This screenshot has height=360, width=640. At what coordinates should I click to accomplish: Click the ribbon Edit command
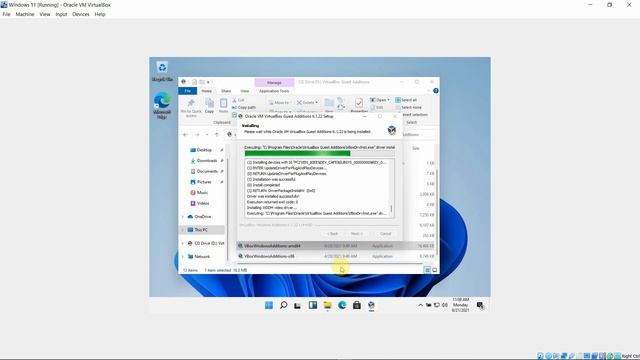coord(377,107)
